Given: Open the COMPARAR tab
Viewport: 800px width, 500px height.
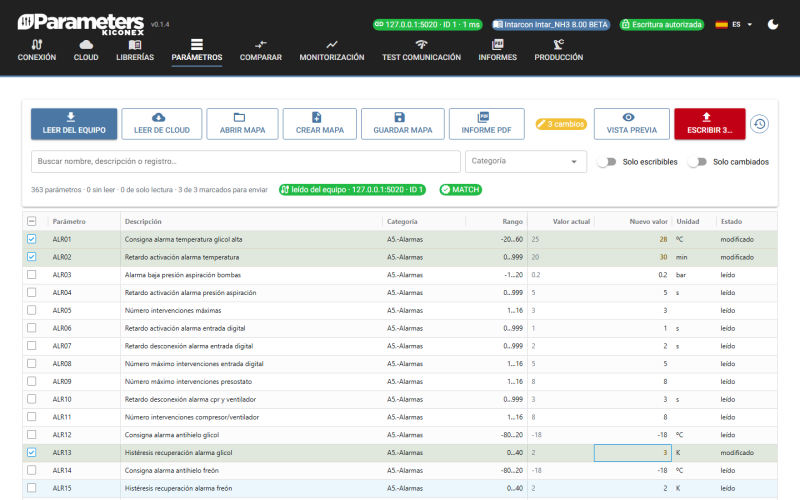Looking at the screenshot, I should pyautogui.click(x=261, y=51).
